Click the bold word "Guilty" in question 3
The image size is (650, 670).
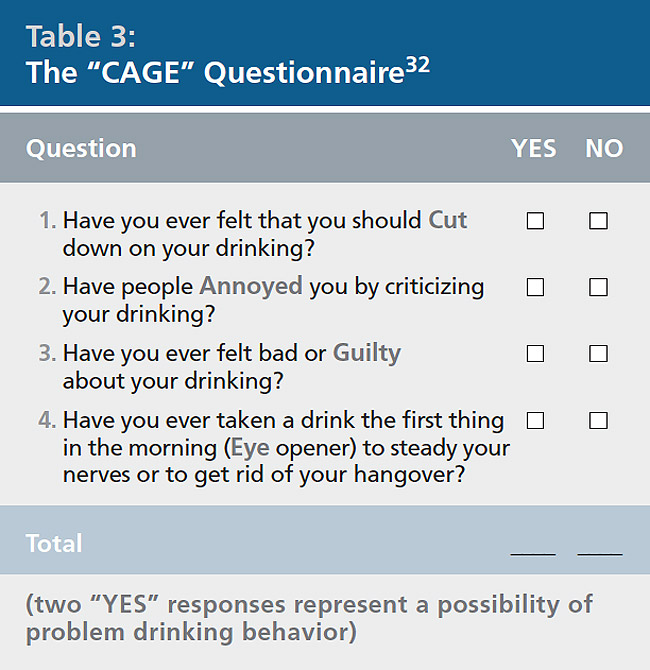(x=366, y=353)
